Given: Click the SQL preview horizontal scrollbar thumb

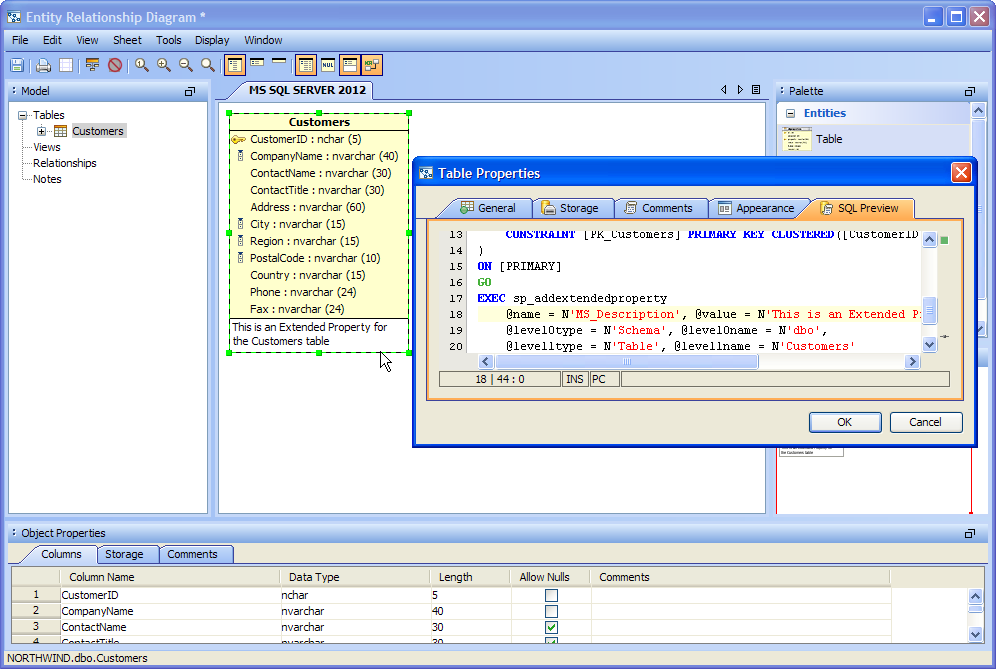Looking at the screenshot, I should [627, 362].
